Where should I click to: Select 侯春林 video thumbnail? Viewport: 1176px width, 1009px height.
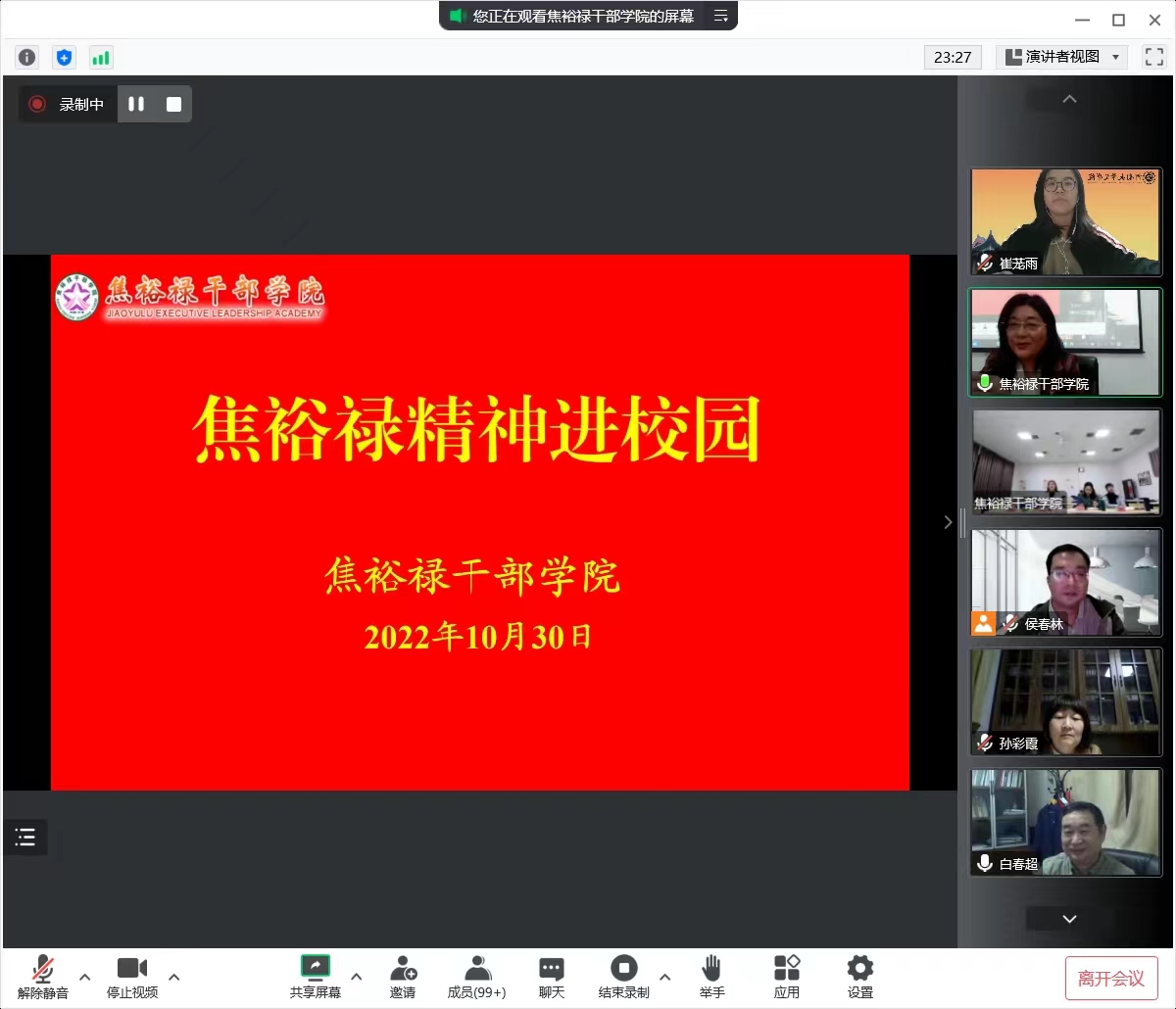pos(1065,582)
